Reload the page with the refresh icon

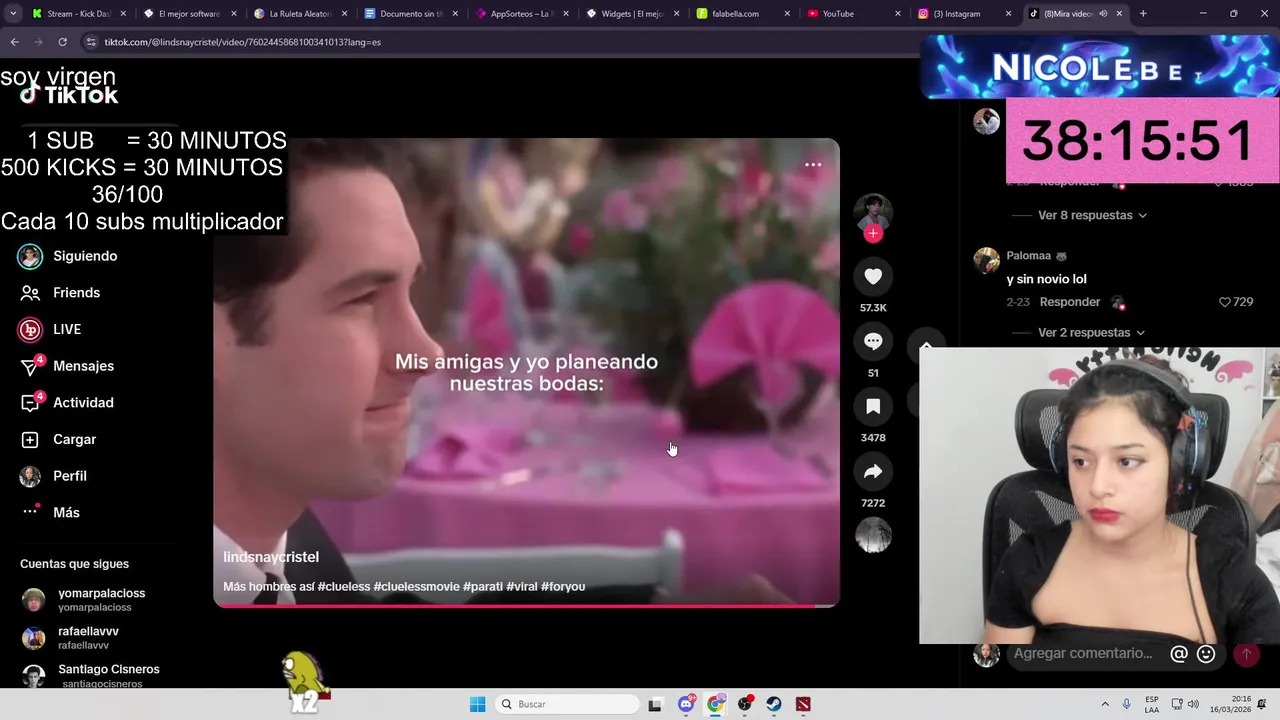click(62, 42)
